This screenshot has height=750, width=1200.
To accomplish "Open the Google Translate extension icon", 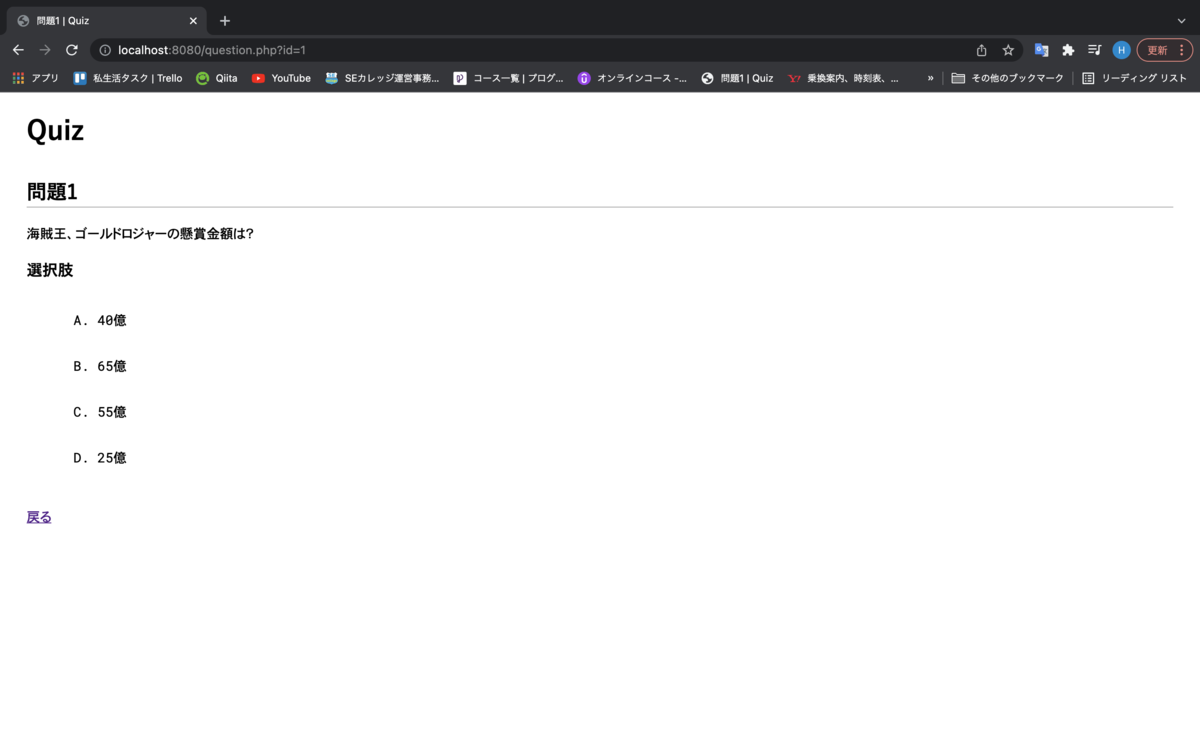I will click(1041, 50).
